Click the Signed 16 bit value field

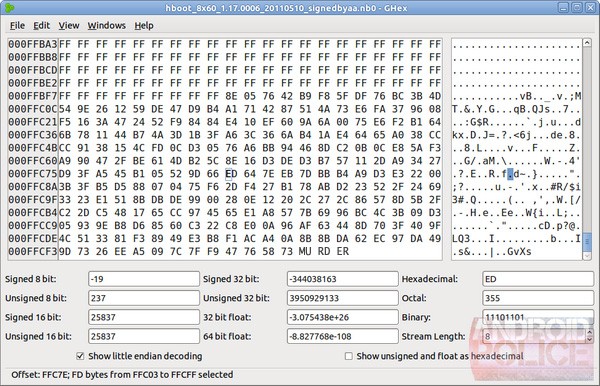pyautogui.click(x=143, y=317)
